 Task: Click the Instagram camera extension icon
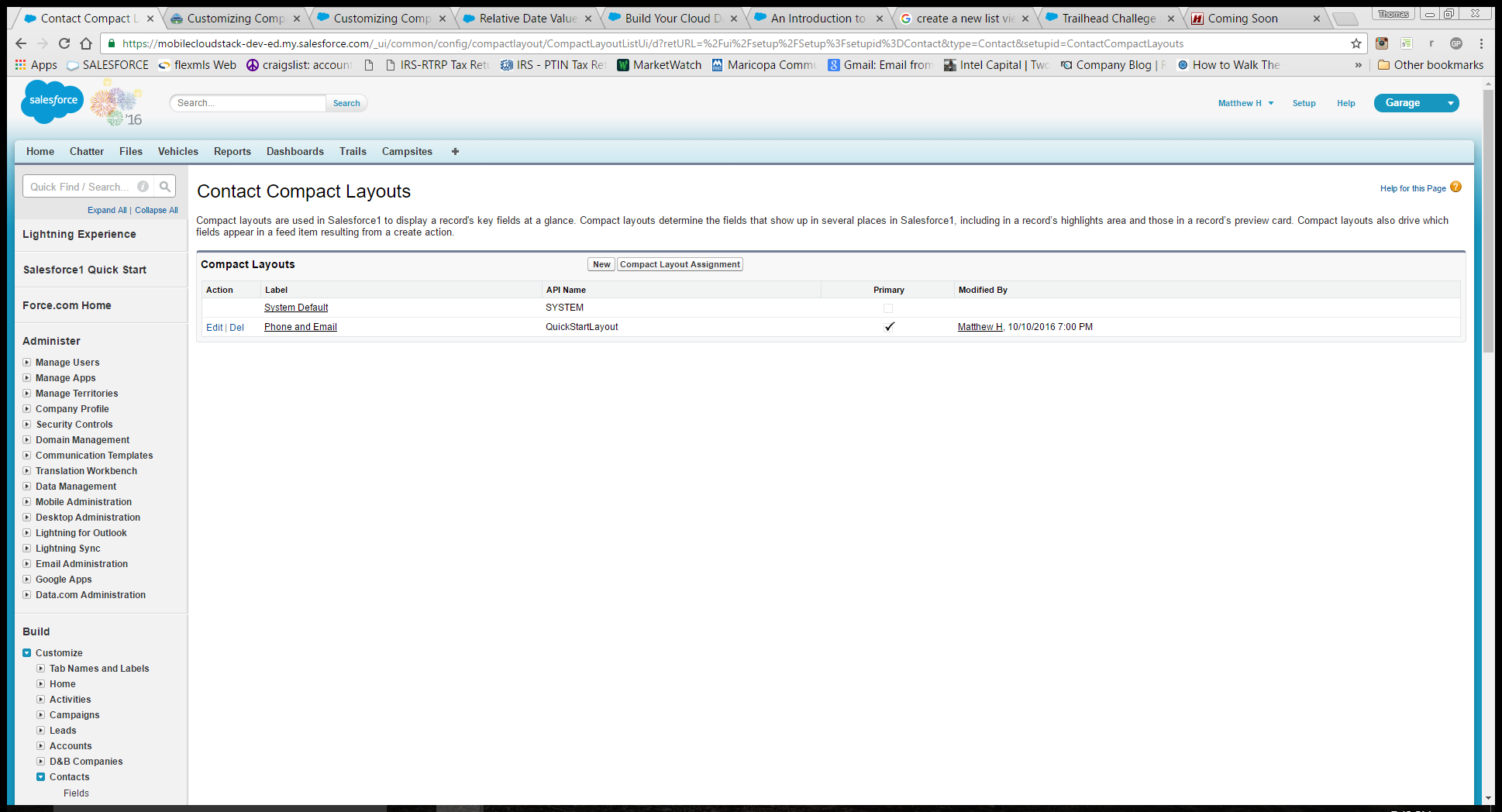click(1382, 43)
